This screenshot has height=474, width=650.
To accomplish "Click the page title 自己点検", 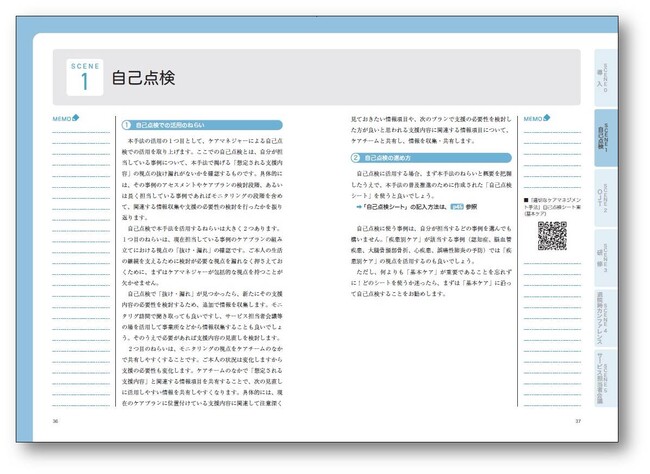I will 143,78.
